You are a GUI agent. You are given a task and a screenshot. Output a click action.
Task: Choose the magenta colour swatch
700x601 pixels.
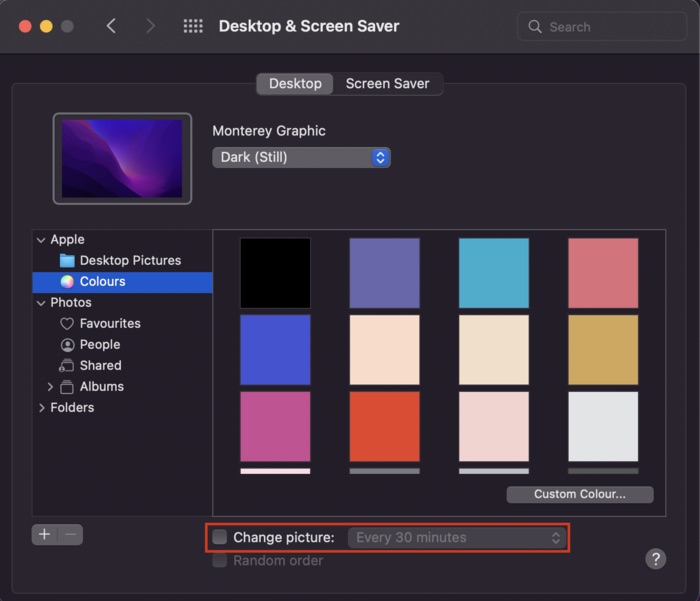[x=275, y=426]
